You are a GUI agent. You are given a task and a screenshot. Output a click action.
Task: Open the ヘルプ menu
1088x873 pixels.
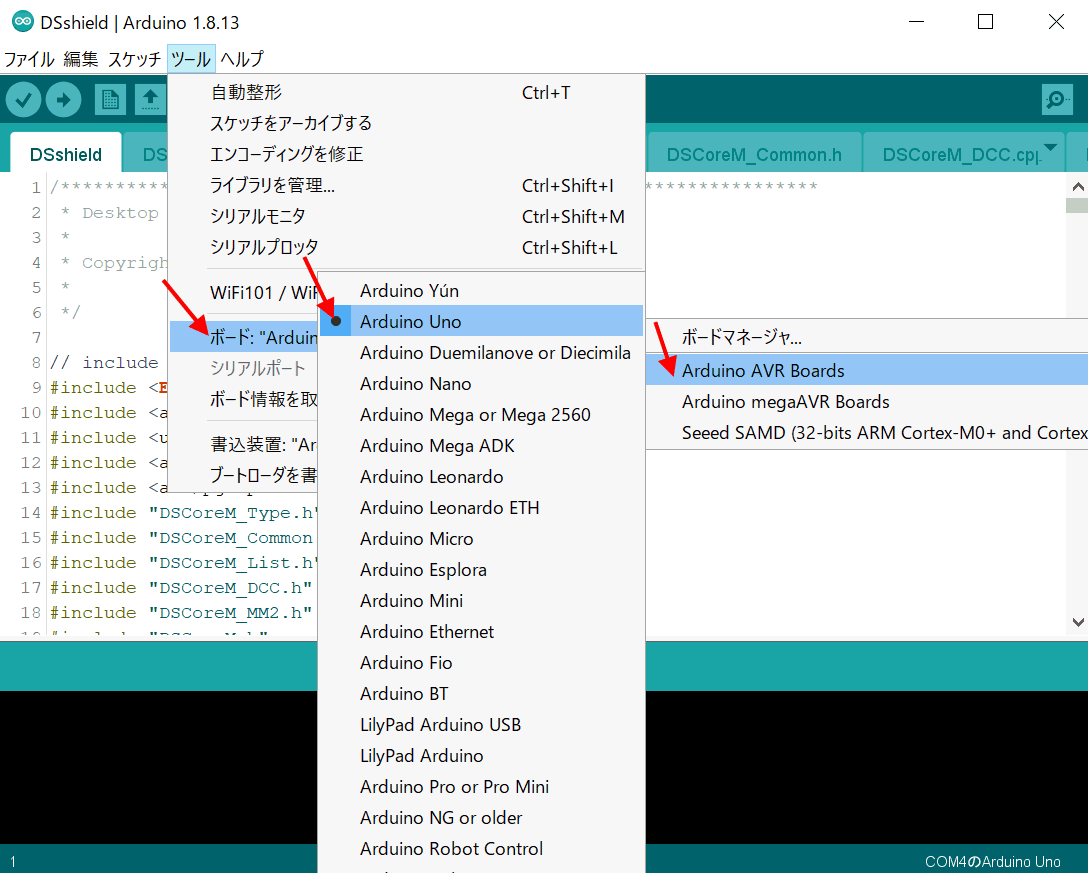pos(242,59)
